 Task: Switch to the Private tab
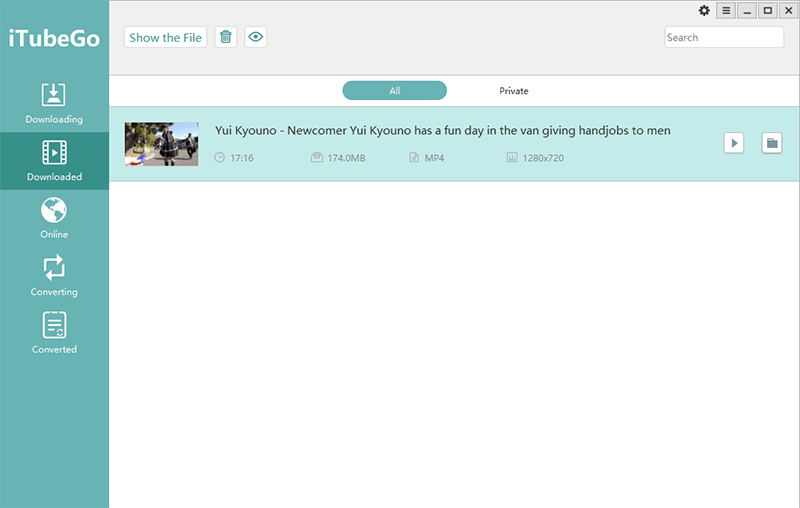coord(514,91)
